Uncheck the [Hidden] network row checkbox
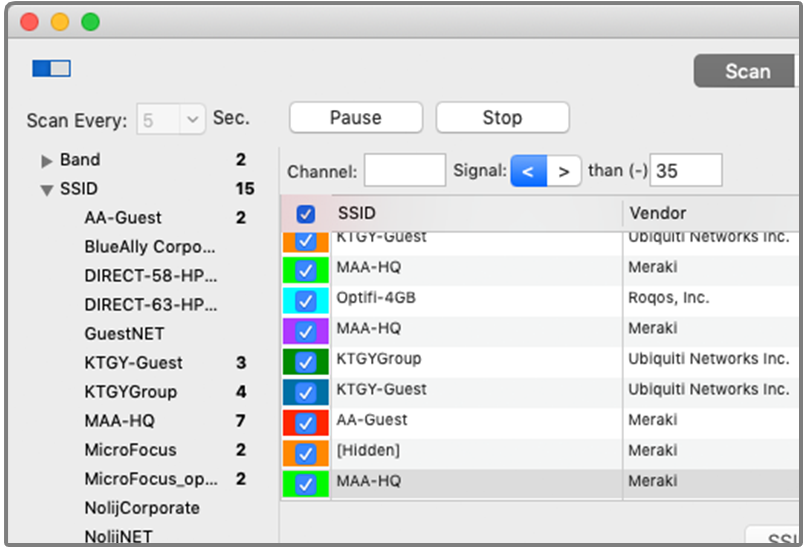This screenshot has width=805, height=548. (306, 453)
